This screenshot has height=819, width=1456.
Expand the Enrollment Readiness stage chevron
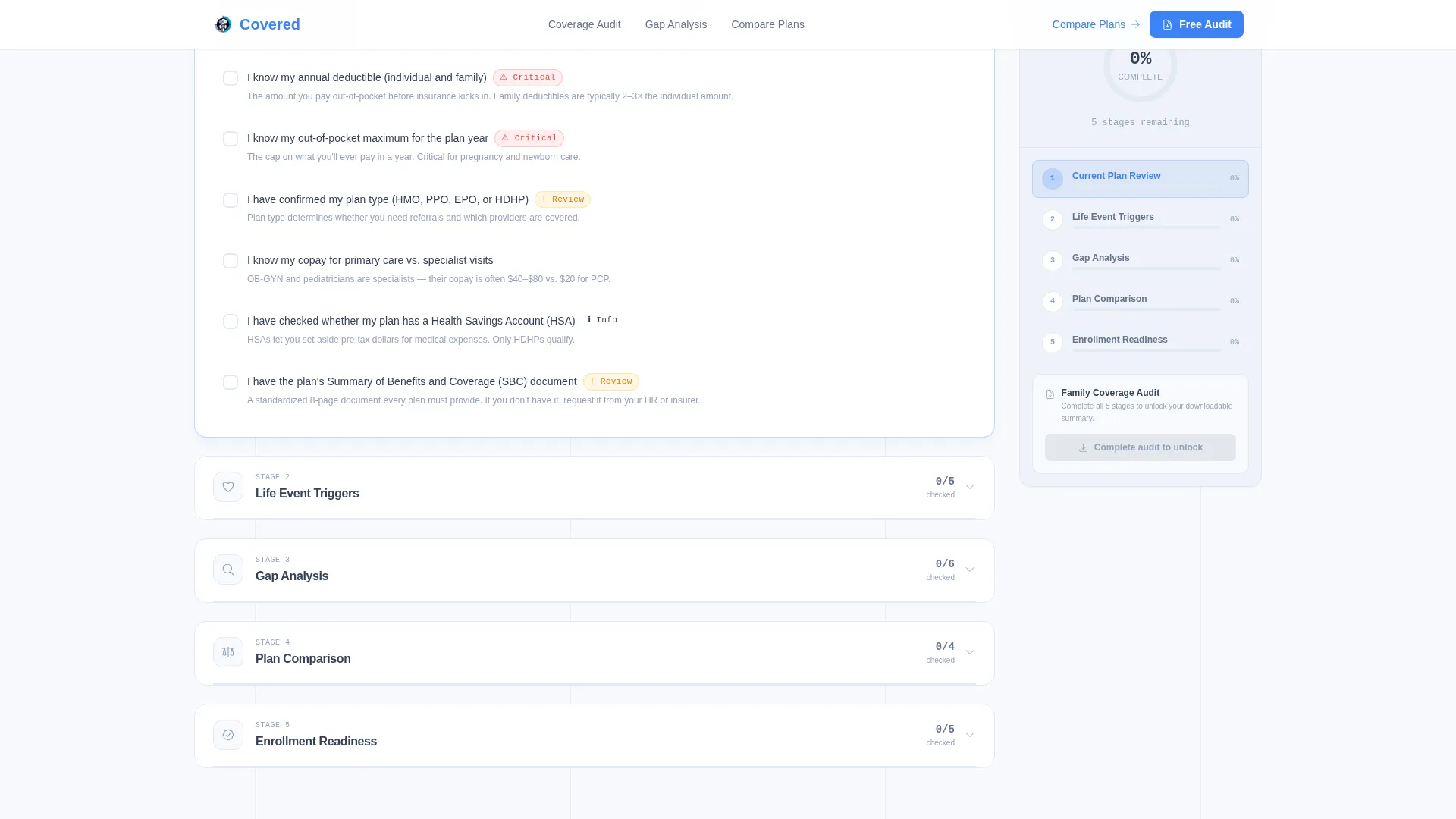pyautogui.click(x=970, y=735)
